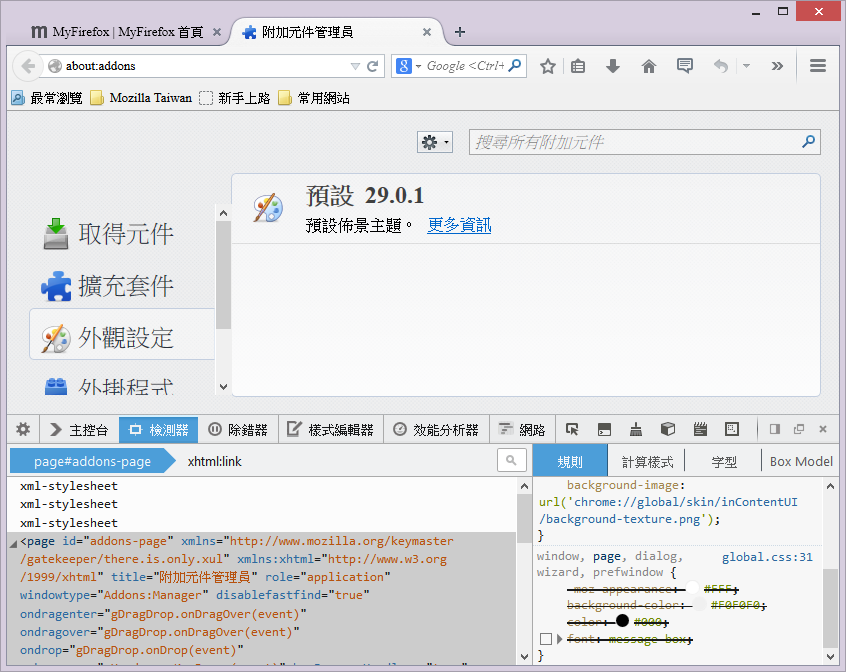This screenshot has height=672, width=846.
Task: Dock devtools to side of window
Action: pos(774,430)
